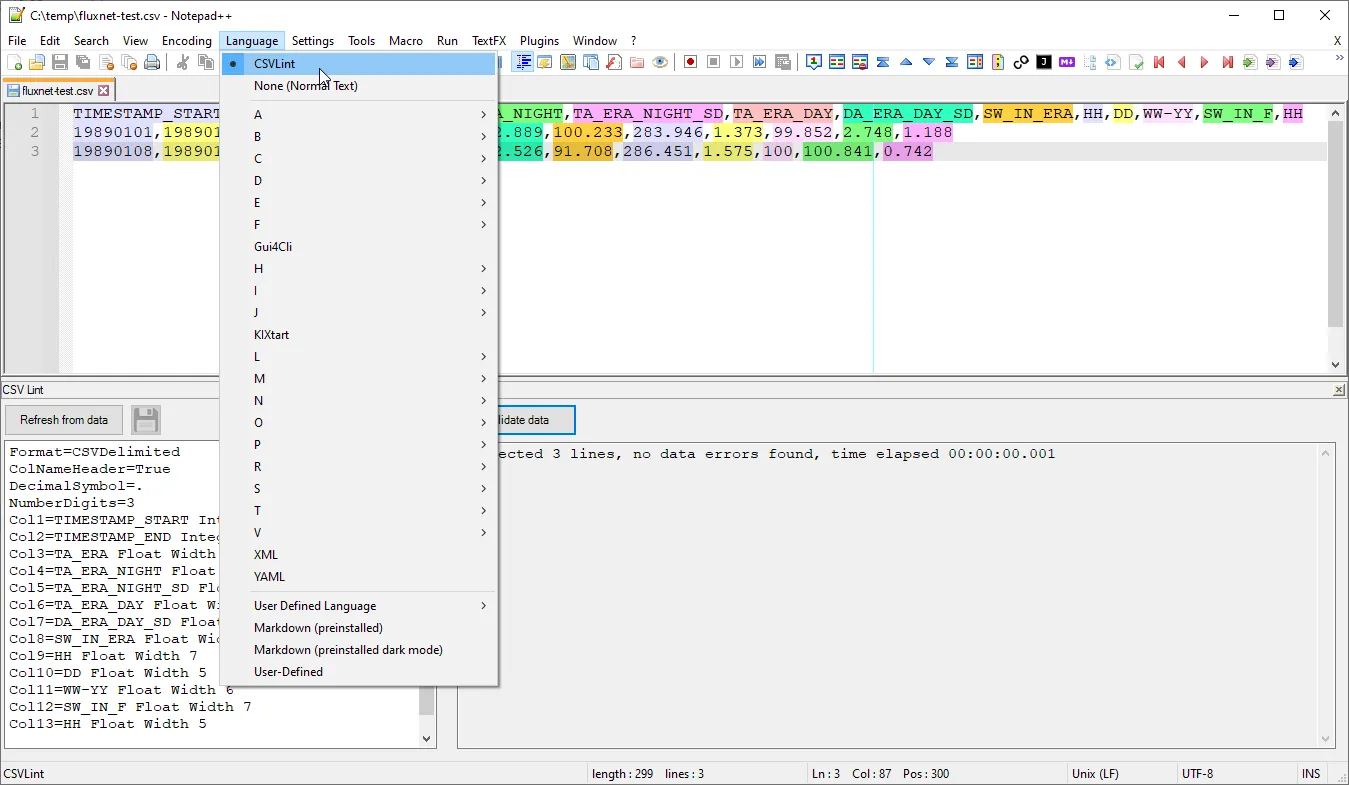This screenshot has height=785, width=1349.
Task: Open the Plugins menu
Action: (539, 41)
